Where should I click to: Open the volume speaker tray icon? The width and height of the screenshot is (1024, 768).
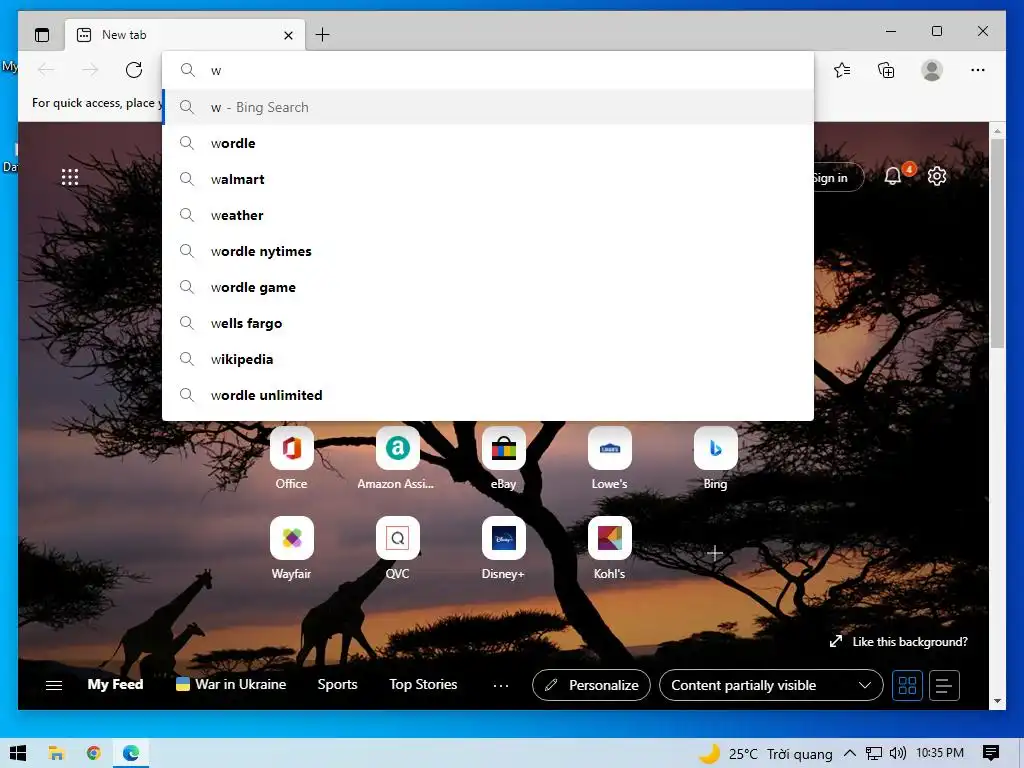(898, 753)
